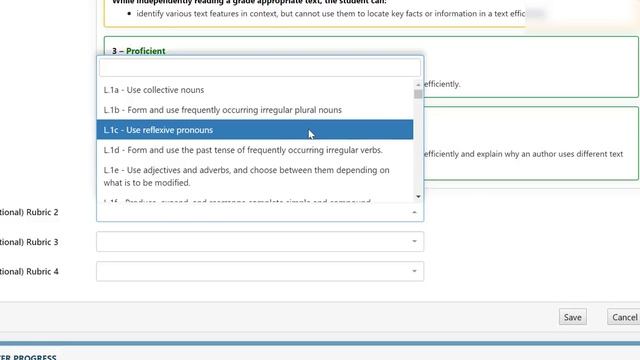Open the Rubric 3 dropdown

coord(260,242)
